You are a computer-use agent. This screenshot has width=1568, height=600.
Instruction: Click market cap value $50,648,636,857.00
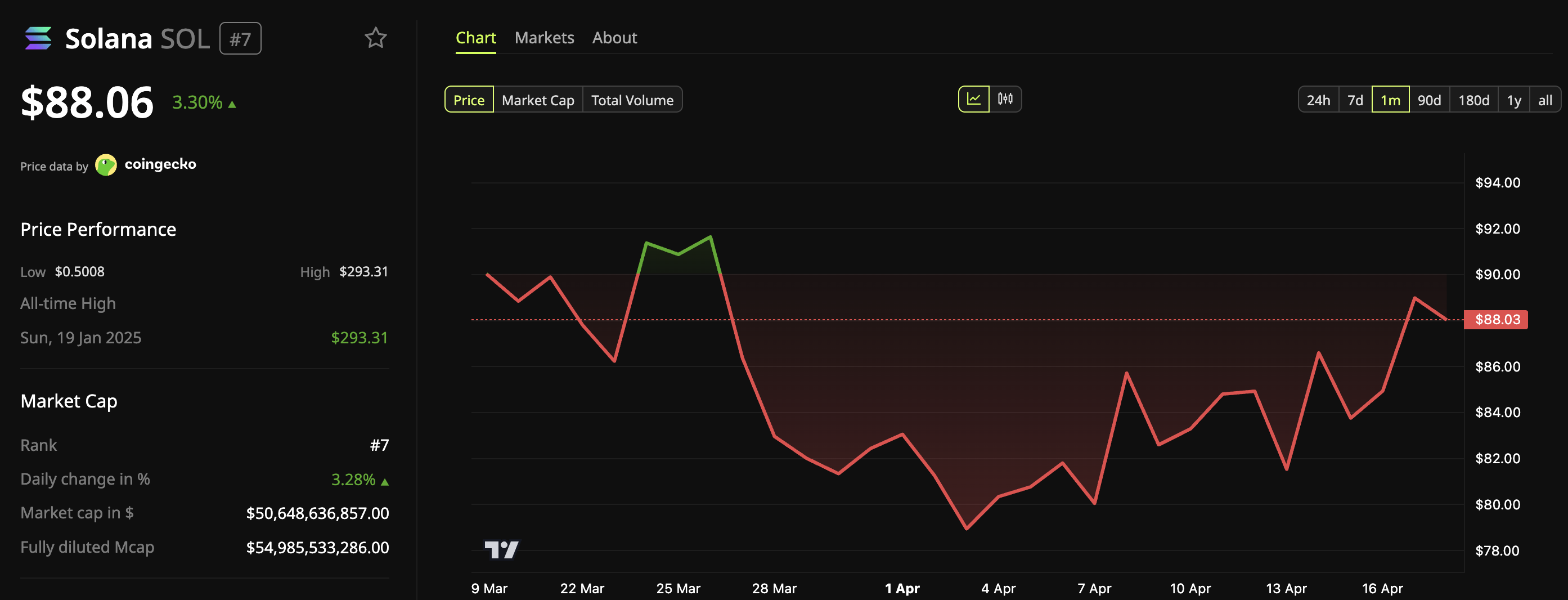tap(317, 513)
